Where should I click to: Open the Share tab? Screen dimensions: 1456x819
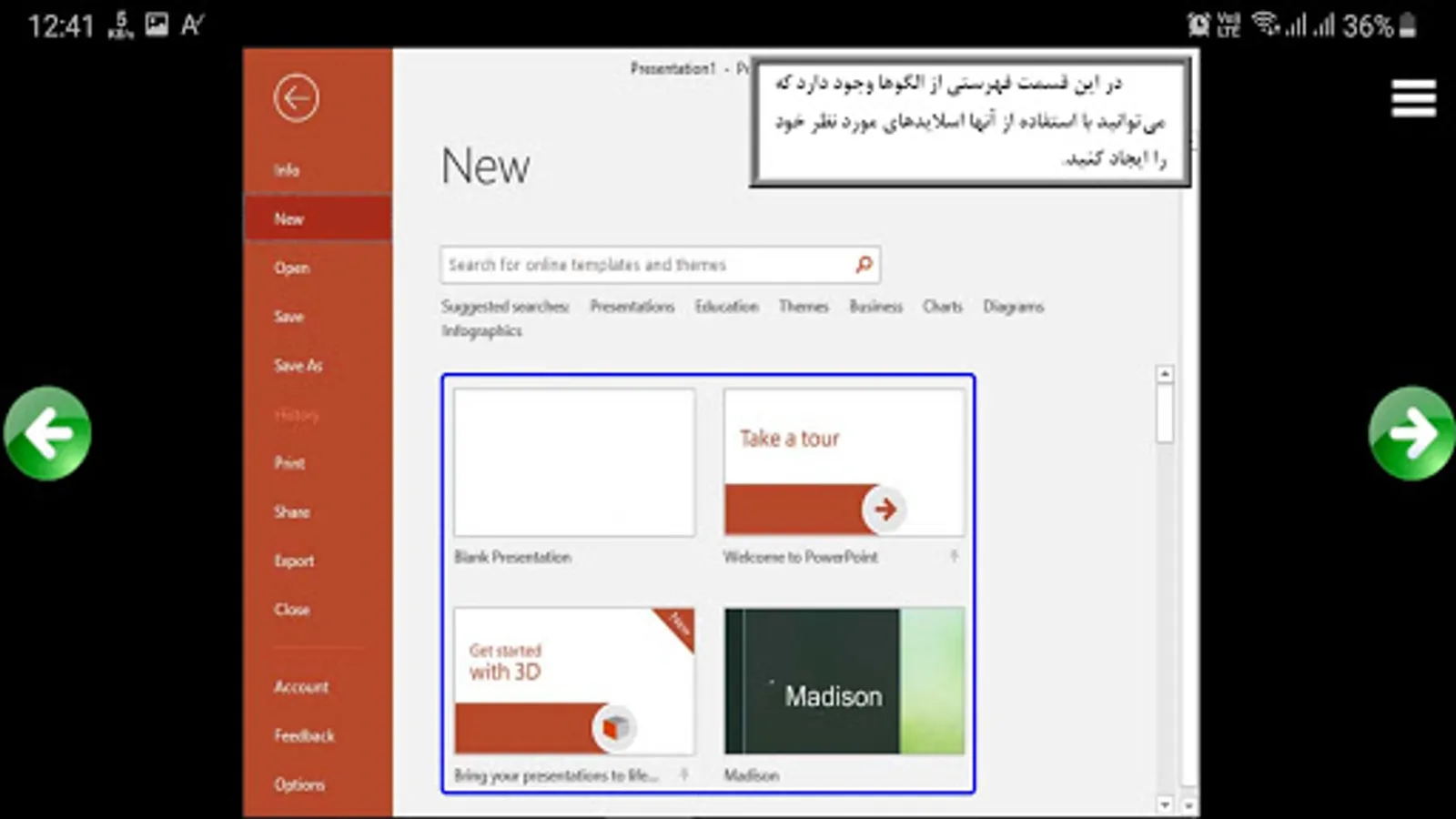click(291, 512)
